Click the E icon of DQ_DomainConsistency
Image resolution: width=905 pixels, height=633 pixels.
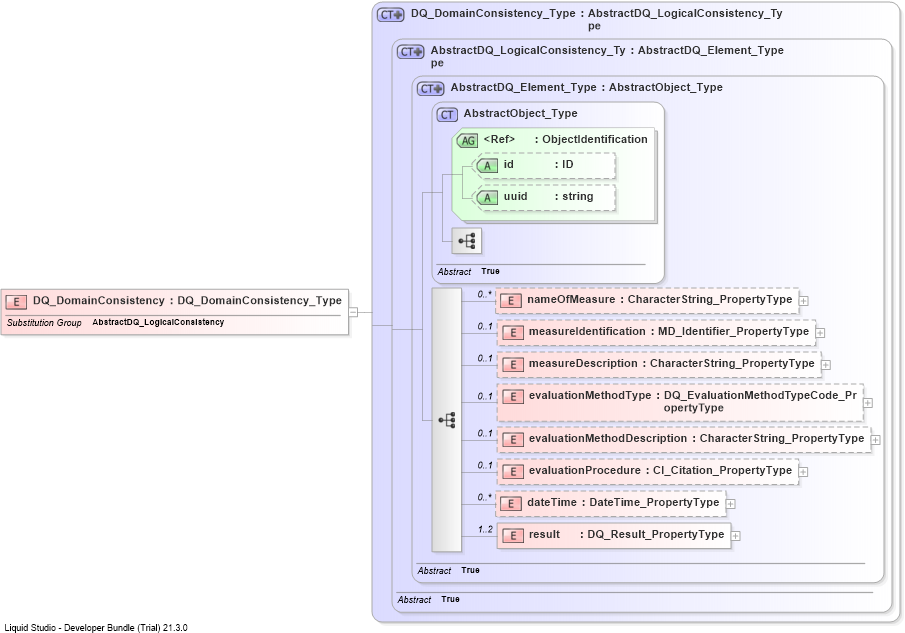pyautogui.click(x=16, y=302)
